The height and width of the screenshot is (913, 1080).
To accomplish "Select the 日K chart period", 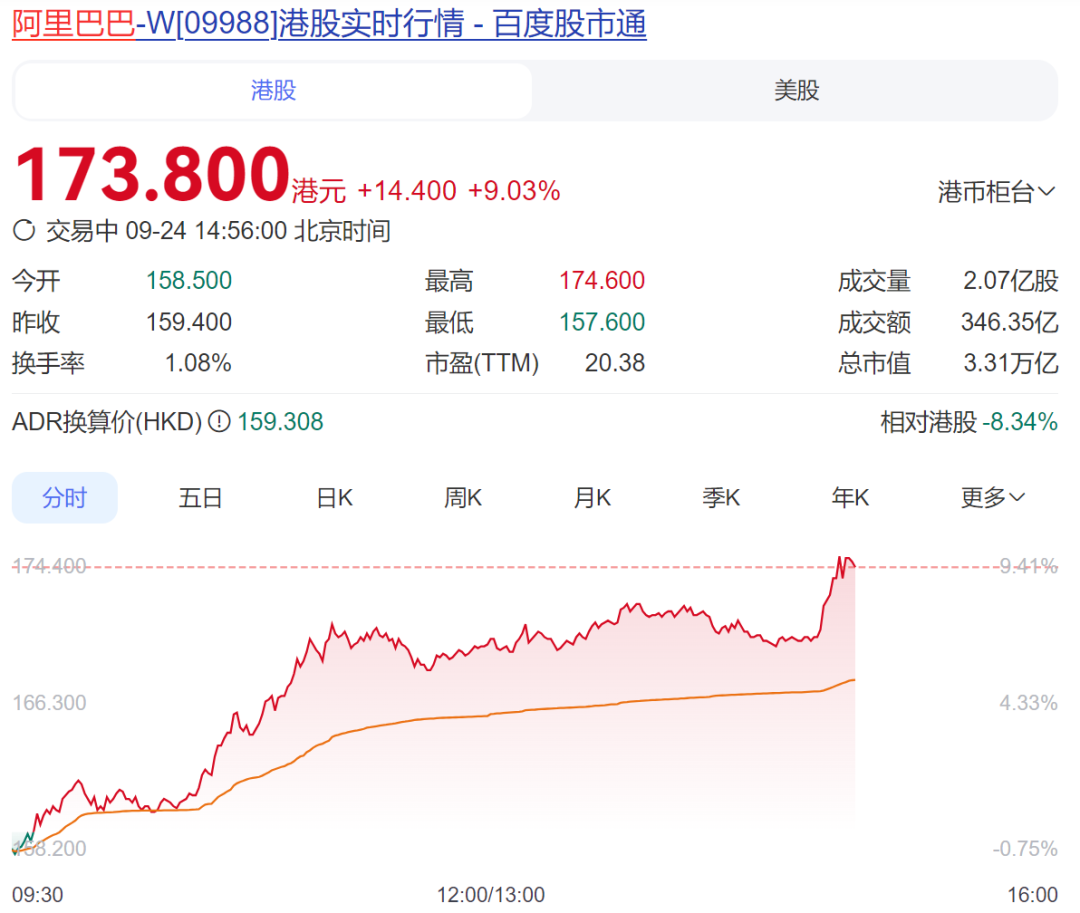I will pyautogui.click(x=333, y=497).
